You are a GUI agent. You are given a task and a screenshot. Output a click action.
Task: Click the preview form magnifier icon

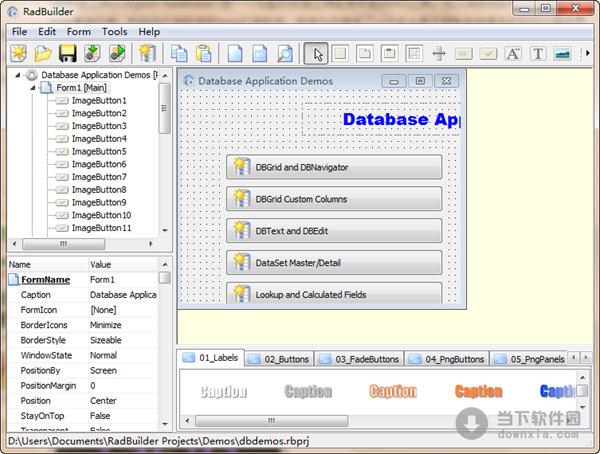point(285,53)
